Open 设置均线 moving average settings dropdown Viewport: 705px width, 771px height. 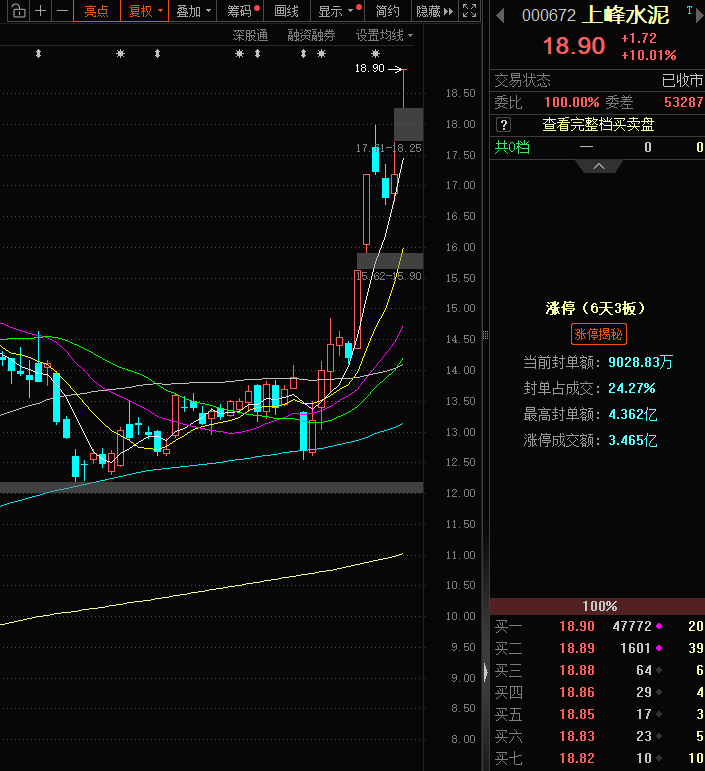coord(384,35)
